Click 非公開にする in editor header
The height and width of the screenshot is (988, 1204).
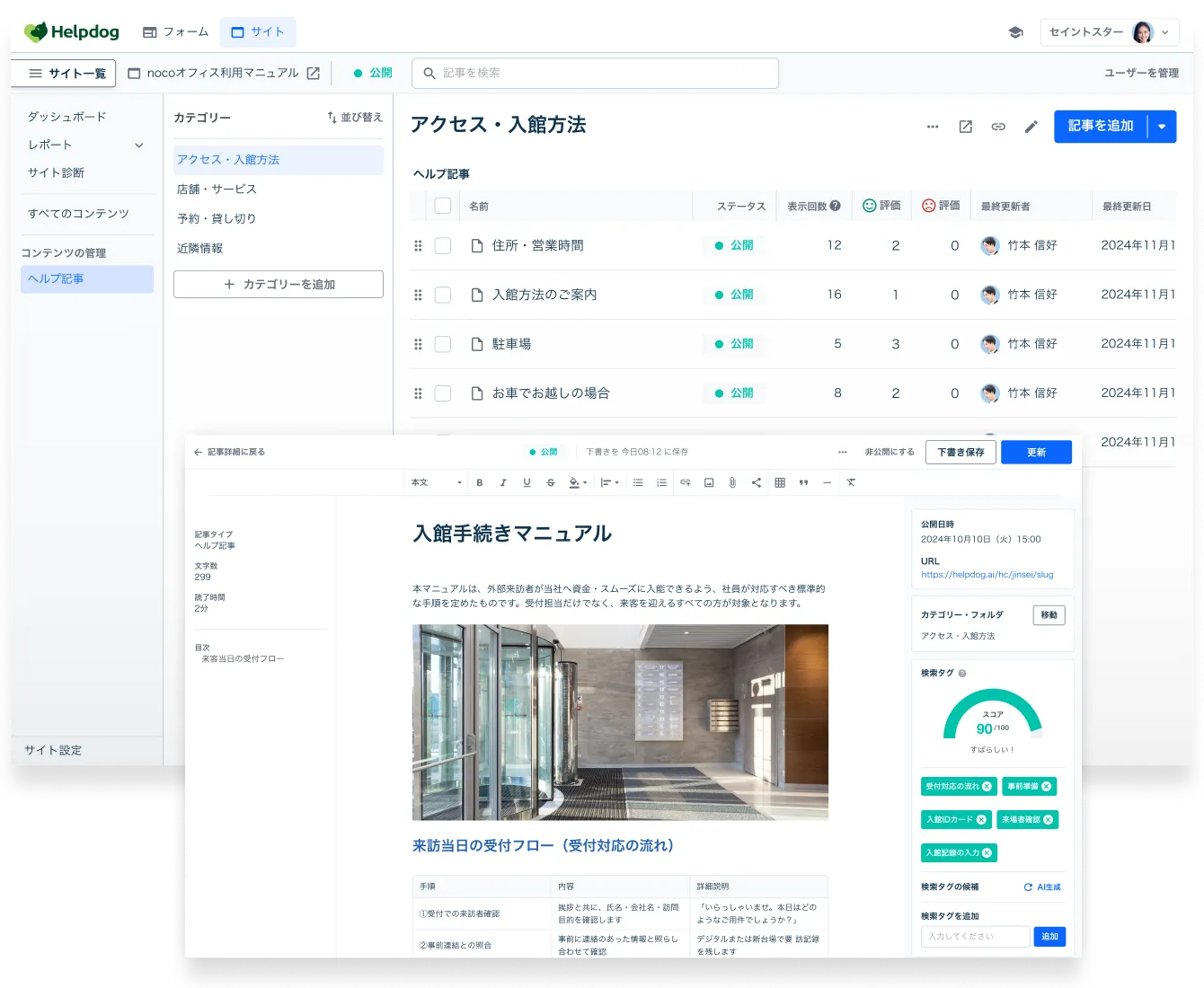[890, 453]
